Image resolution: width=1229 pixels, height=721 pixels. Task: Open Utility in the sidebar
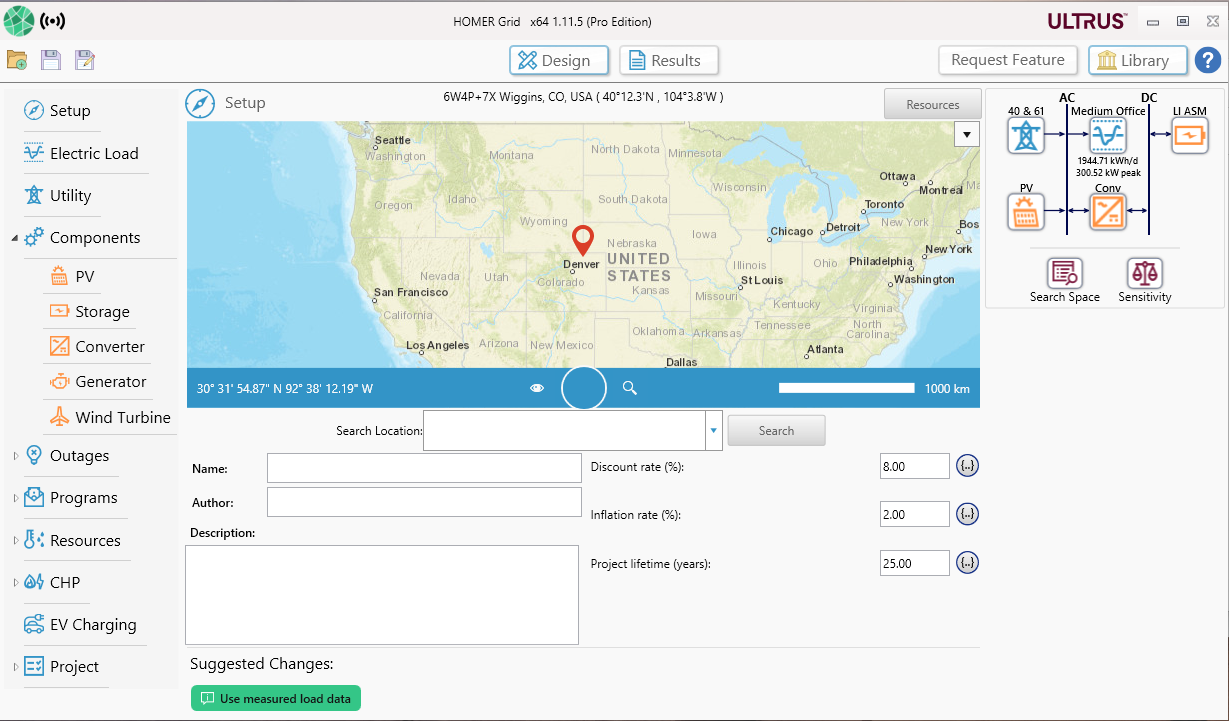pos(57,195)
